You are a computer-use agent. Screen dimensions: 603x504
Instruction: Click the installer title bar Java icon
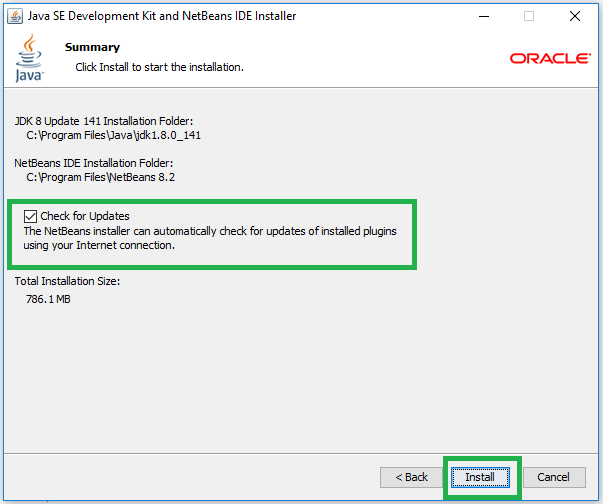point(15,16)
